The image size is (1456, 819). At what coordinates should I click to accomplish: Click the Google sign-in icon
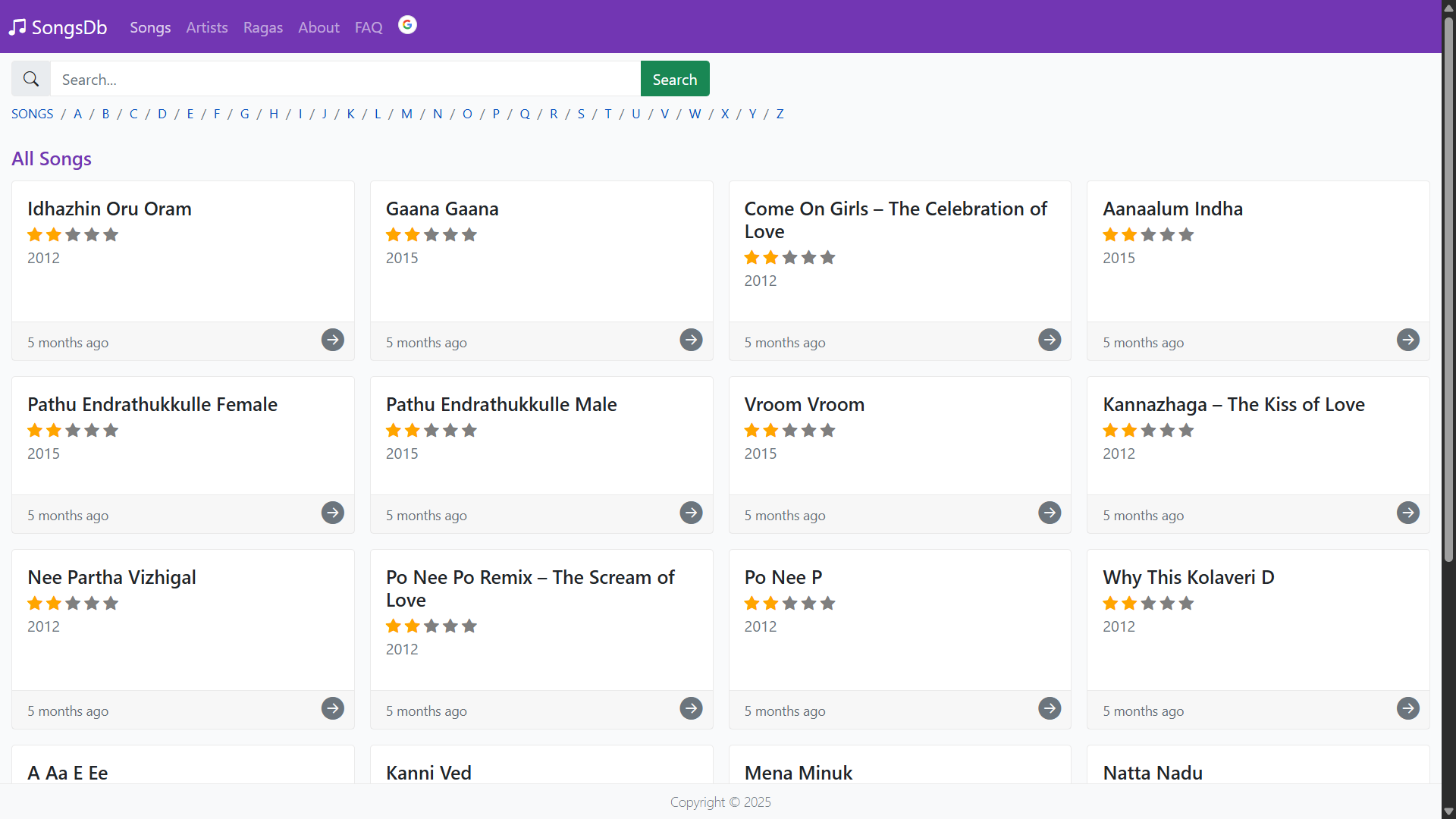pos(407,25)
